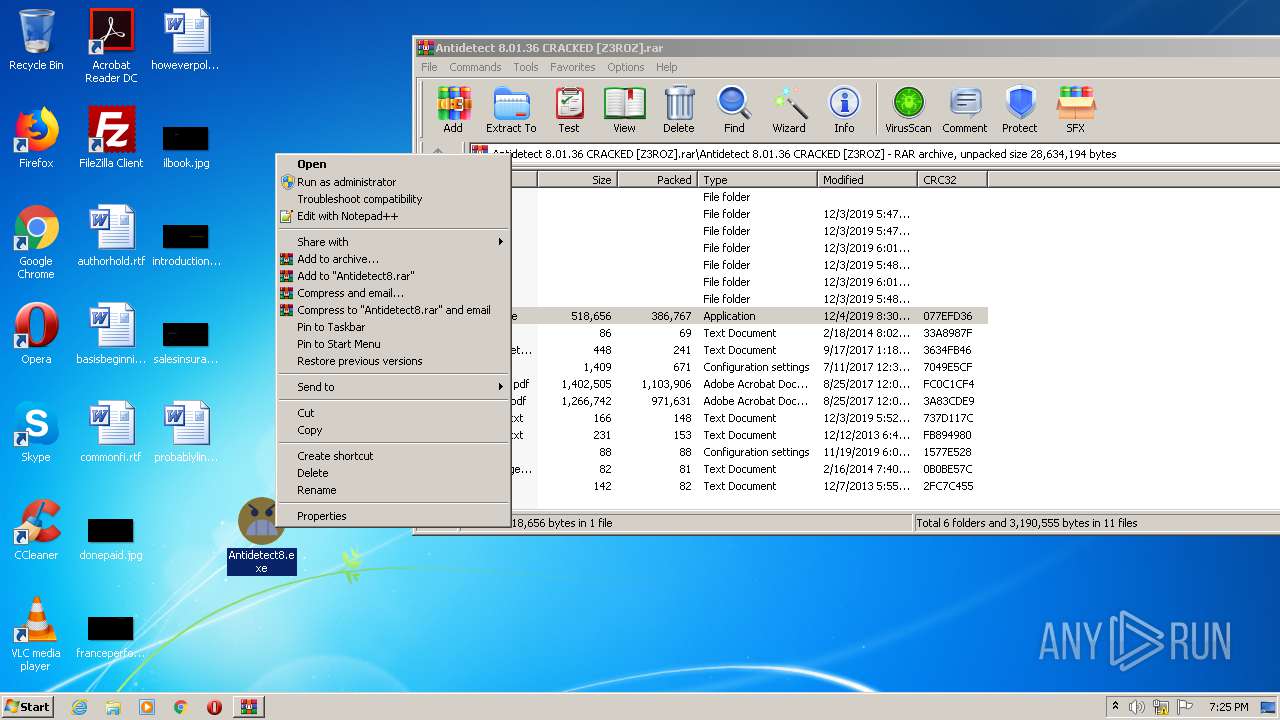Choose Open in the context menu

[x=393, y=164]
